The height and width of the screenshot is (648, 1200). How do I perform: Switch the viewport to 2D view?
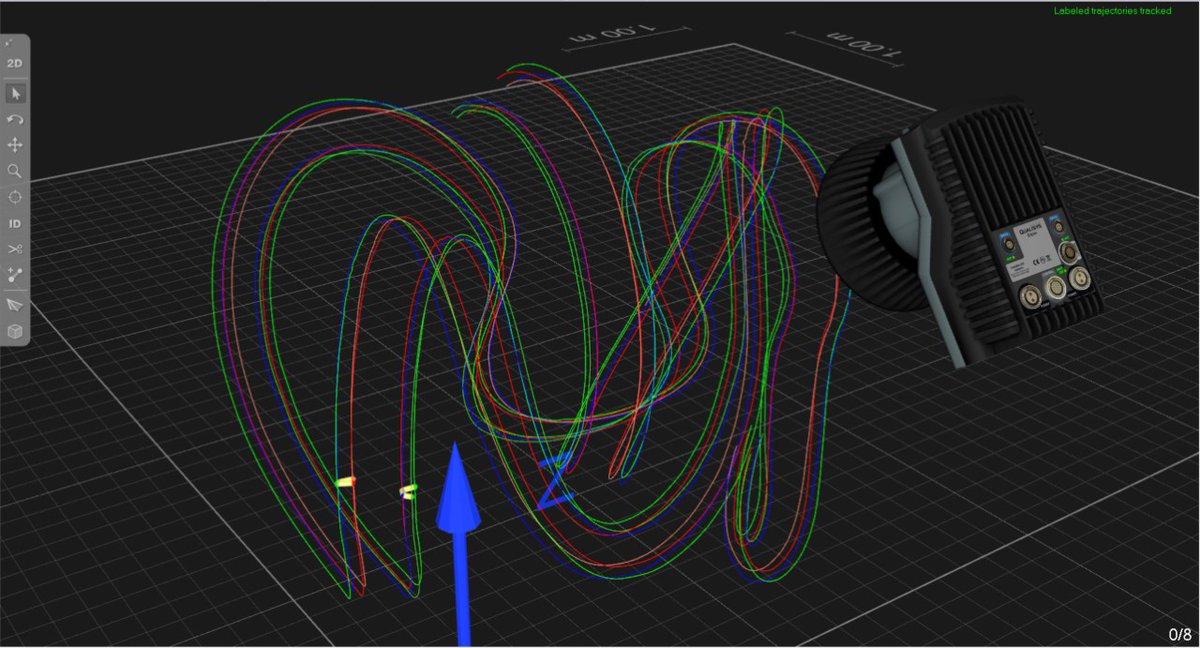[x=15, y=63]
